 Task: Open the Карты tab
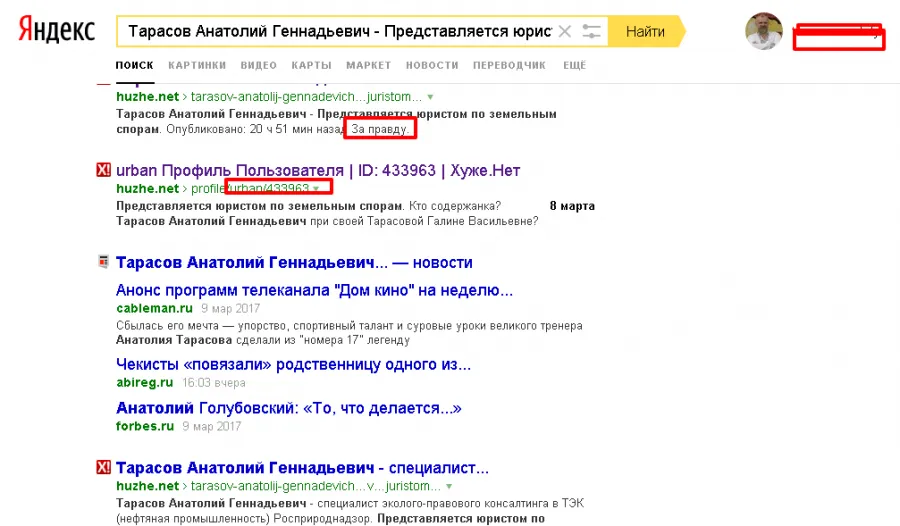(x=311, y=65)
